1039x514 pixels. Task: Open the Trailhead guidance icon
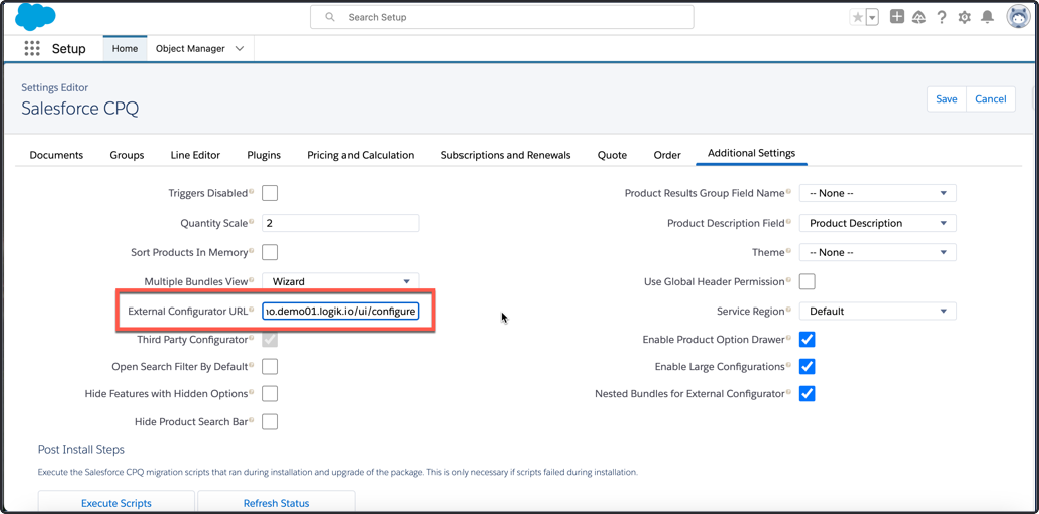point(919,17)
